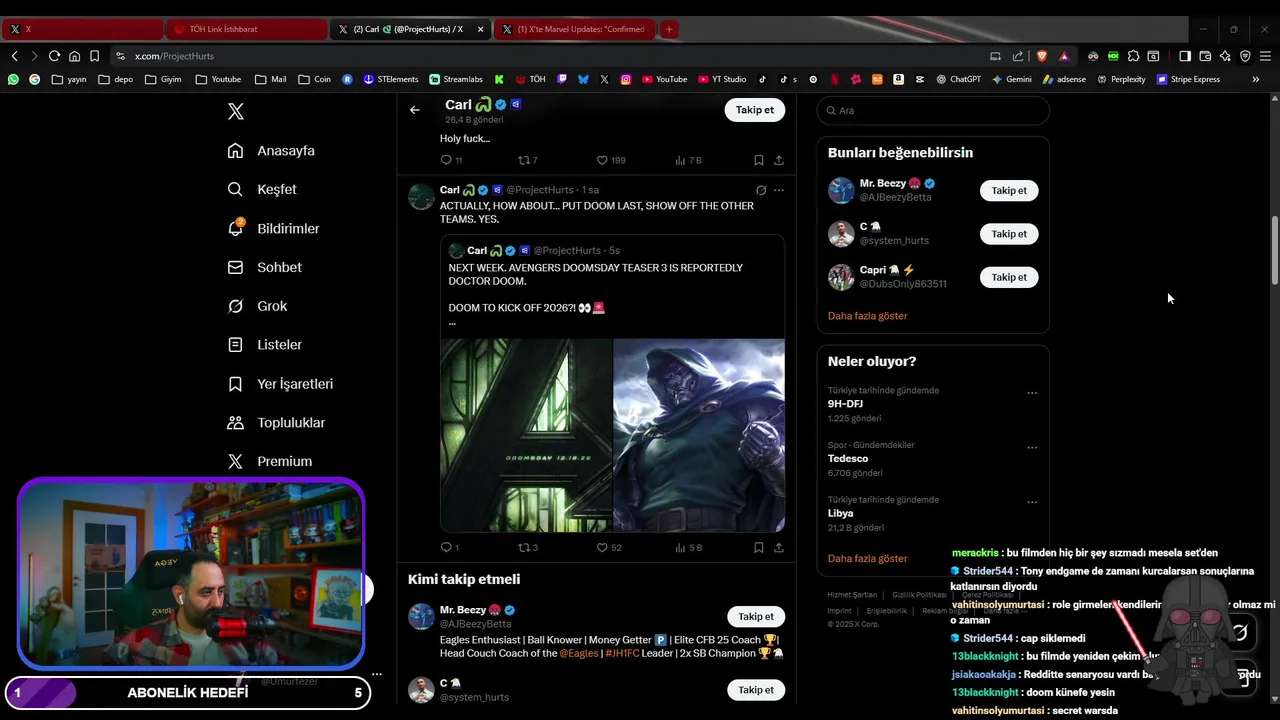Open YouTube bookmark in the bookmarks bar
1280x720 pixels.
(x=665, y=79)
